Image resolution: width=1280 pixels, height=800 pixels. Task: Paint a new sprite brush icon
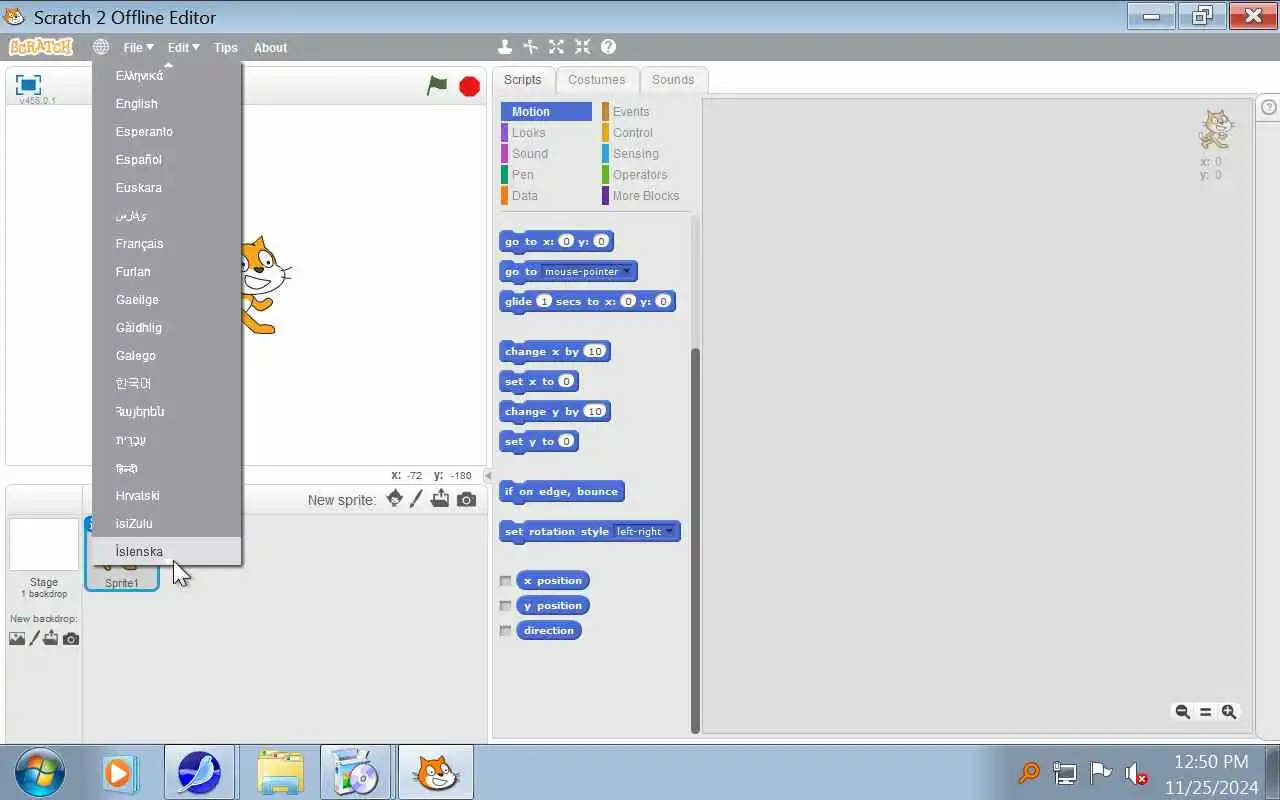[x=417, y=499]
